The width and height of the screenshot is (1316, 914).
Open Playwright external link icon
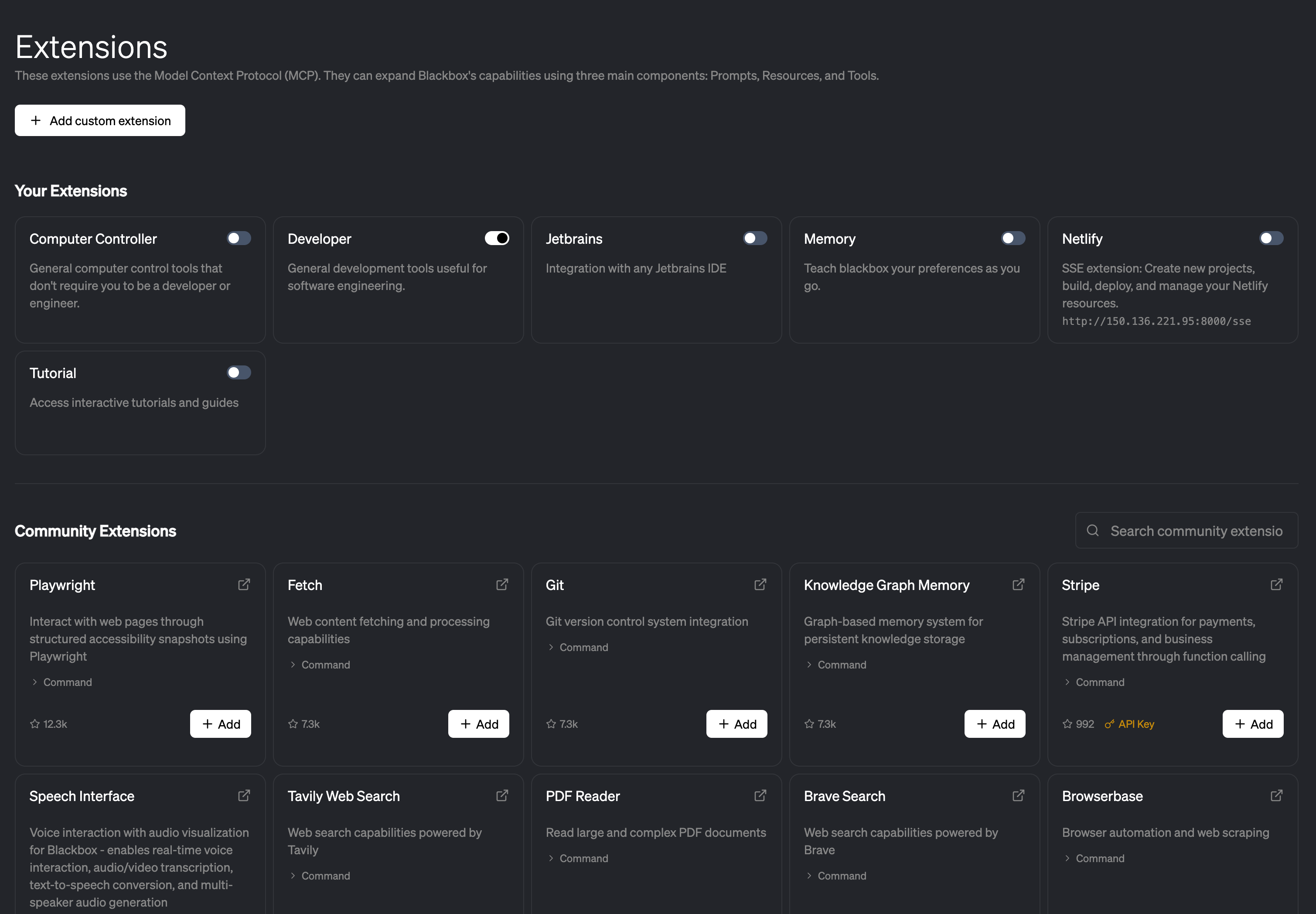pos(244,584)
